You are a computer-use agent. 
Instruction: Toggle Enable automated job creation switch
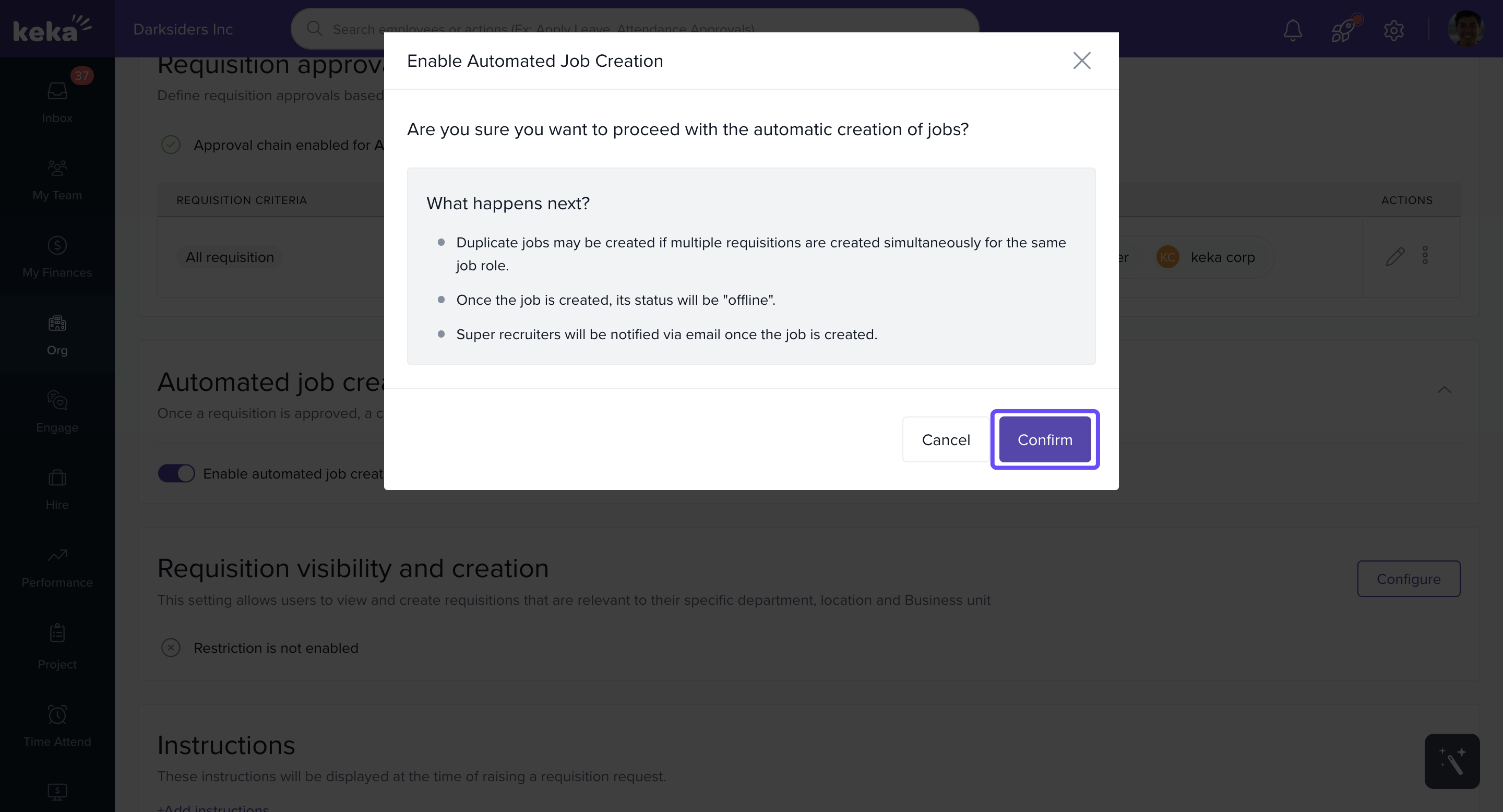point(176,473)
